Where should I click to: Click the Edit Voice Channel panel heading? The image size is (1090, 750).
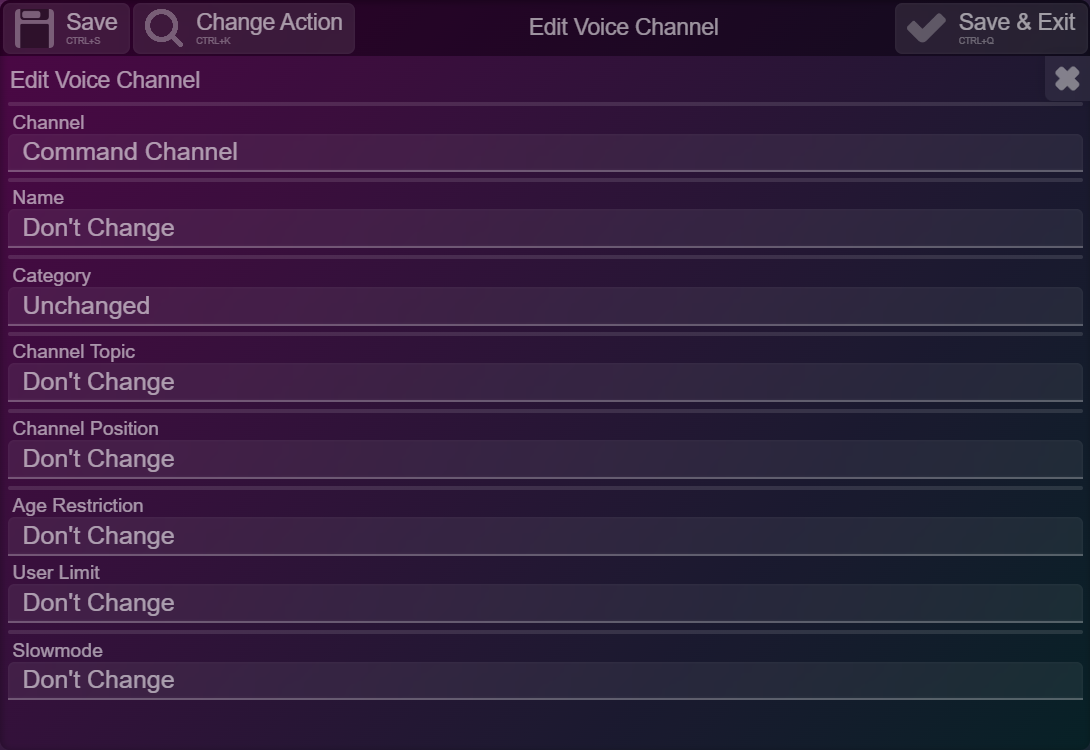click(105, 80)
